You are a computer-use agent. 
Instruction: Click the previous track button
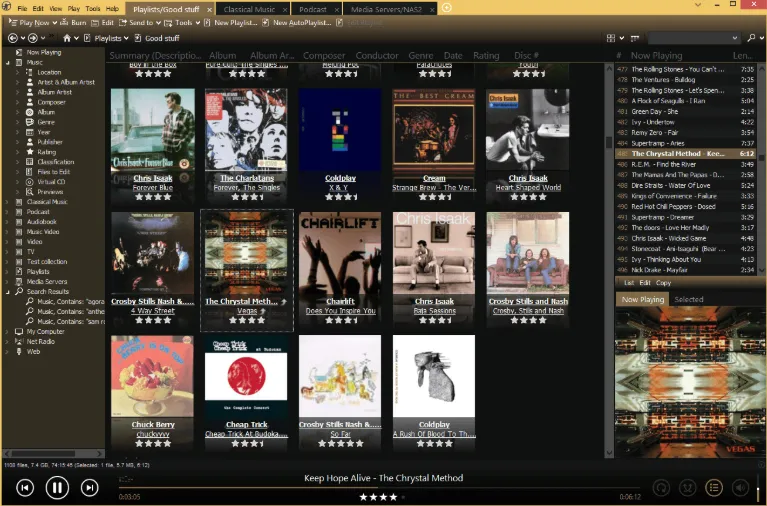(25, 487)
